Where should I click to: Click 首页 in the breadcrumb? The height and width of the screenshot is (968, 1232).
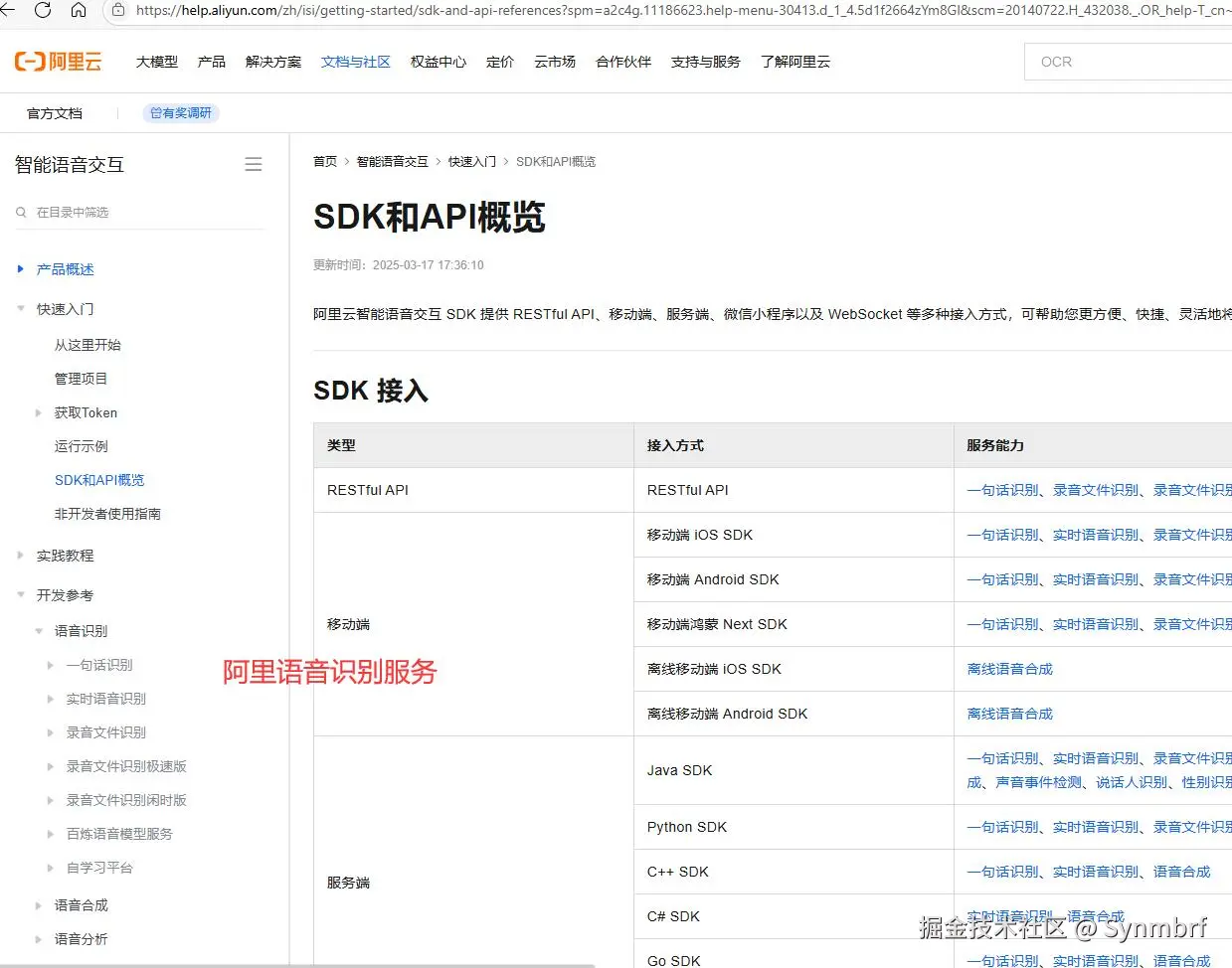tap(325, 162)
